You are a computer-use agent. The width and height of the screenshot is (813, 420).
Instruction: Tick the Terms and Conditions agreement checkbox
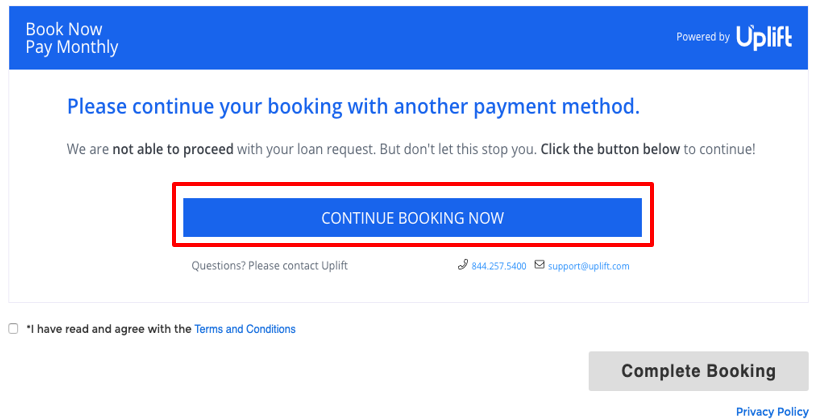pyautogui.click(x=13, y=329)
